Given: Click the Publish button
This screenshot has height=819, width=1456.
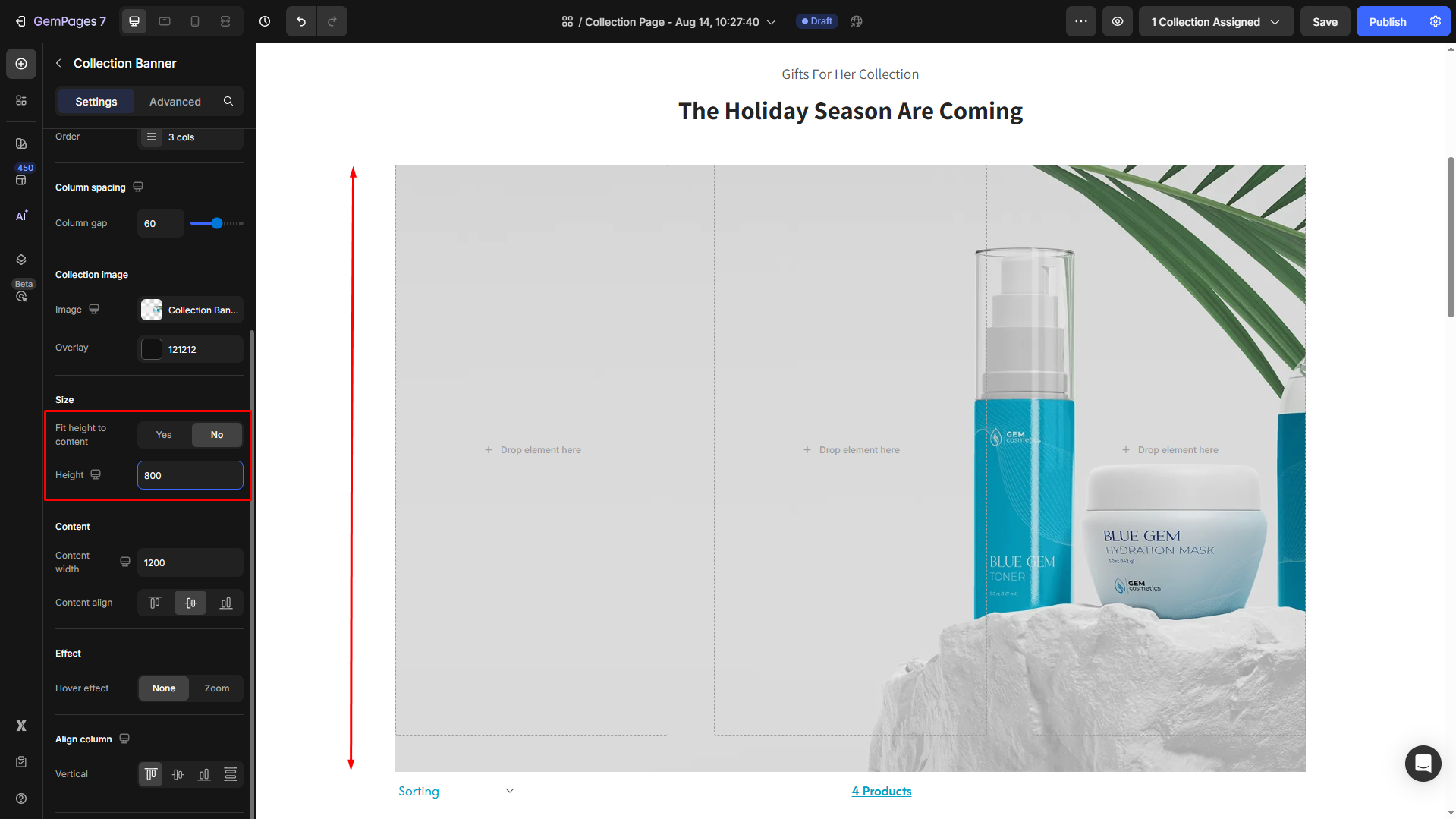Looking at the screenshot, I should pyautogui.click(x=1387, y=21).
